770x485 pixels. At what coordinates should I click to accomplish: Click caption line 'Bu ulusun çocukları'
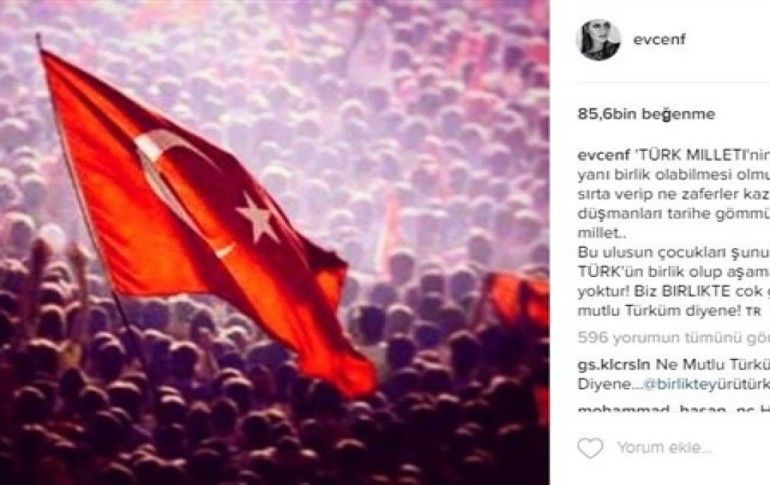click(674, 253)
